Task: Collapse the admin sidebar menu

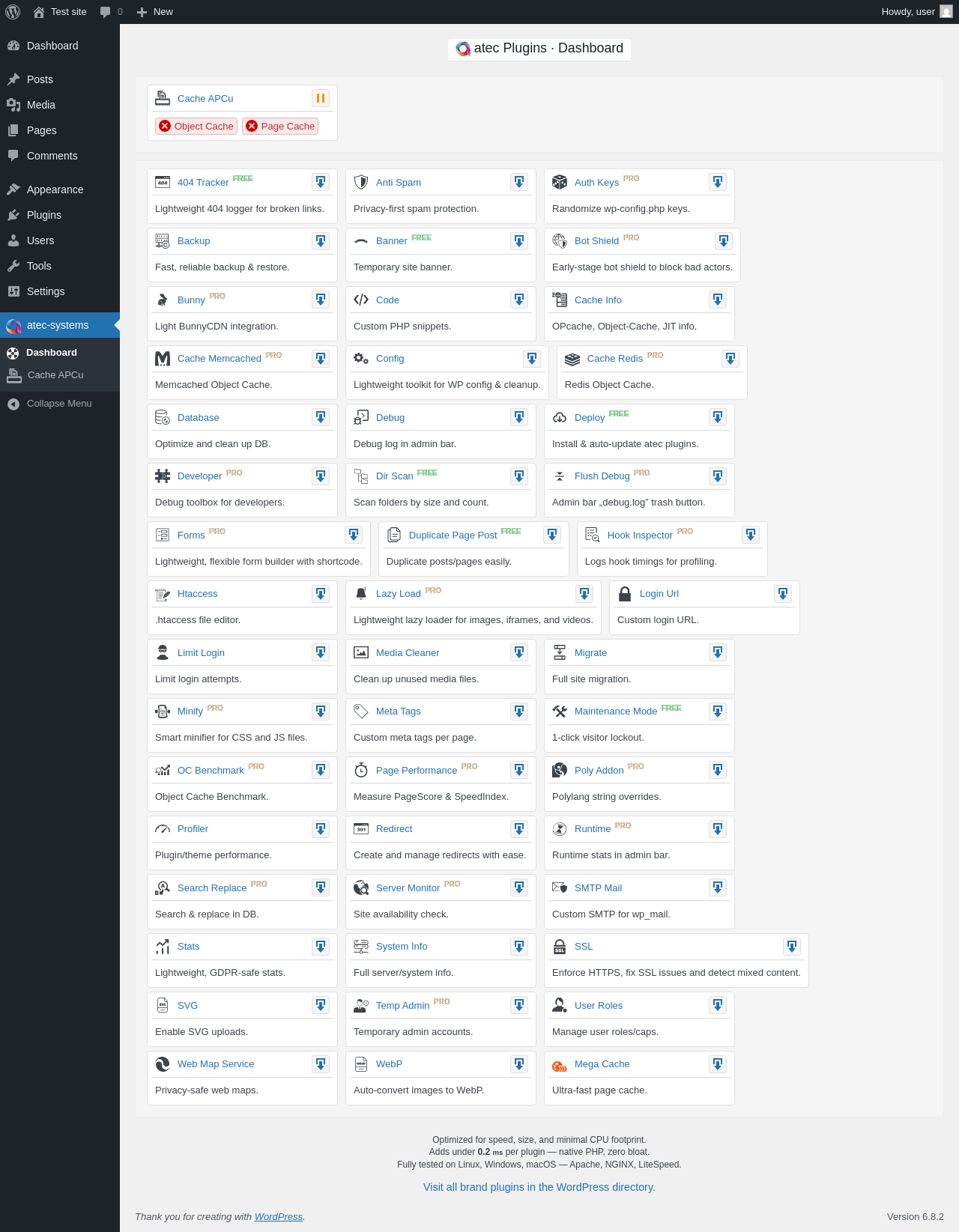Action: [59, 404]
